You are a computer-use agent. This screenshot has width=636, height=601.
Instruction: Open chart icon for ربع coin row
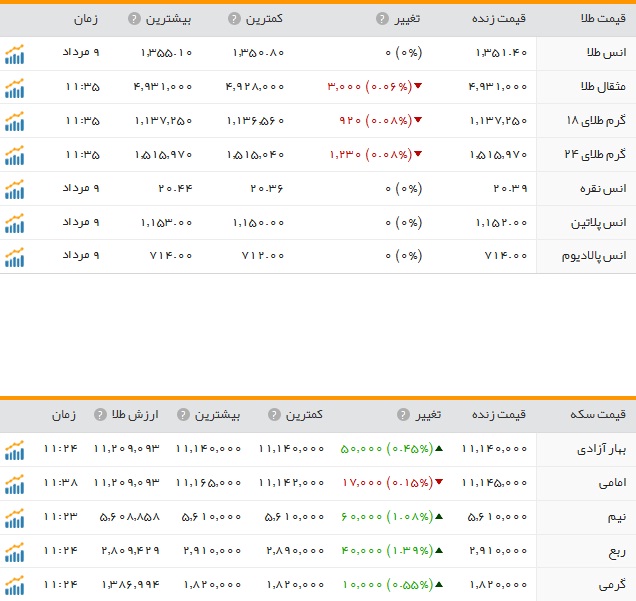[x=15, y=552]
